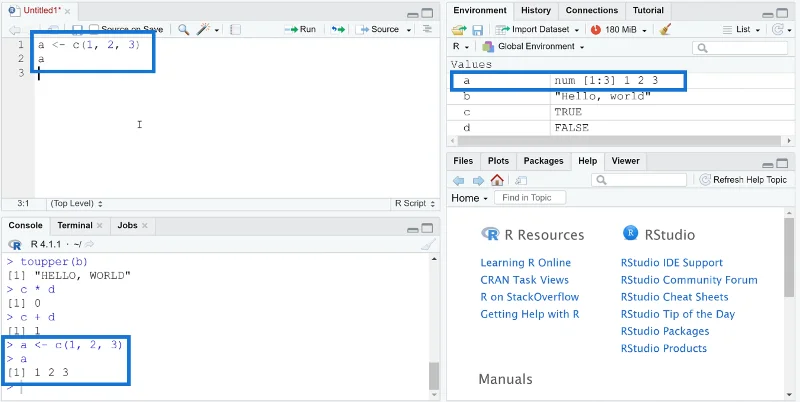800x402 pixels.
Task: Click the Source button
Action: pos(379,30)
